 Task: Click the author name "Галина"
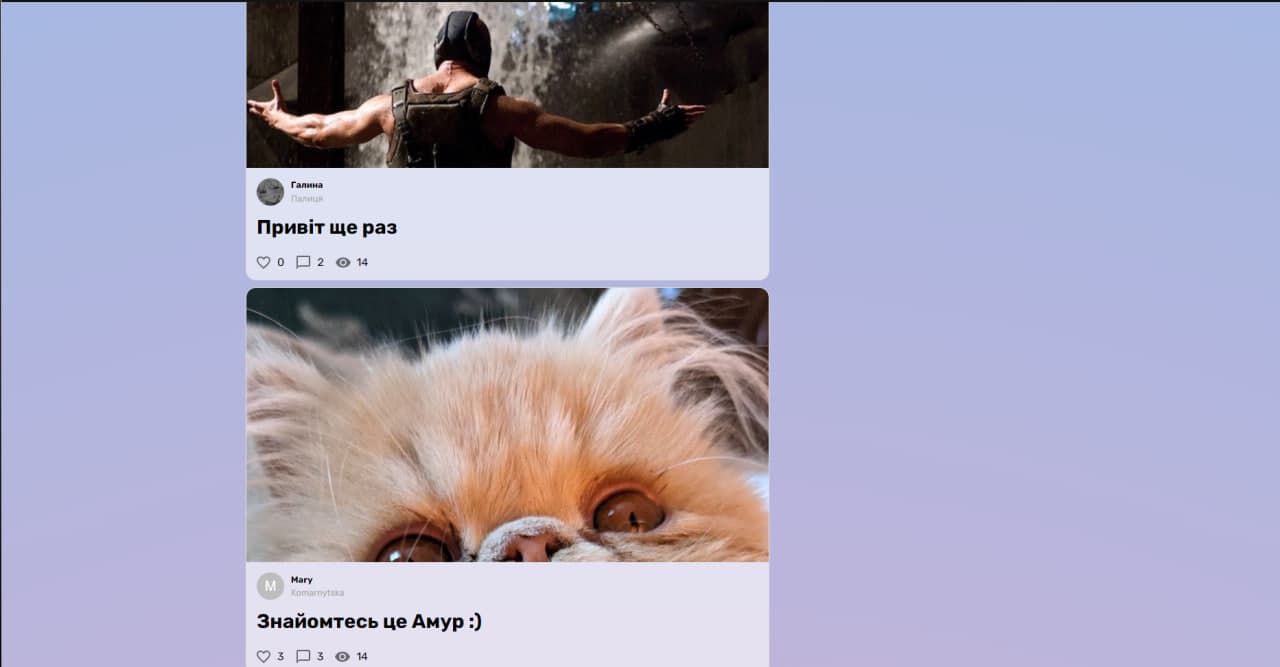click(307, 185)
